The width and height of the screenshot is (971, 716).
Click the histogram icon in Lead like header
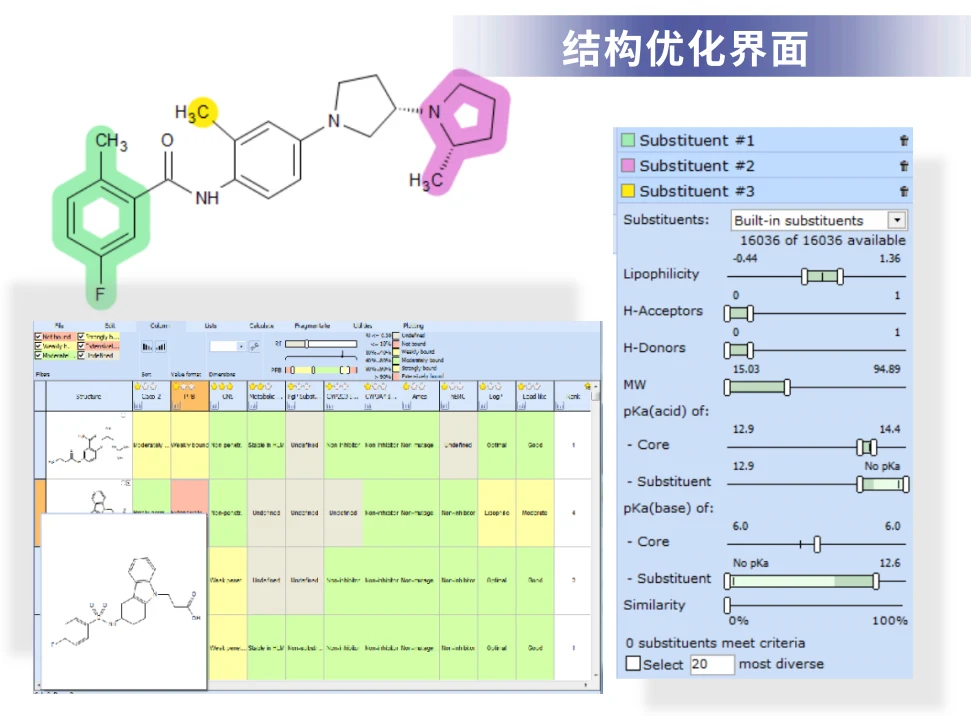521,405
